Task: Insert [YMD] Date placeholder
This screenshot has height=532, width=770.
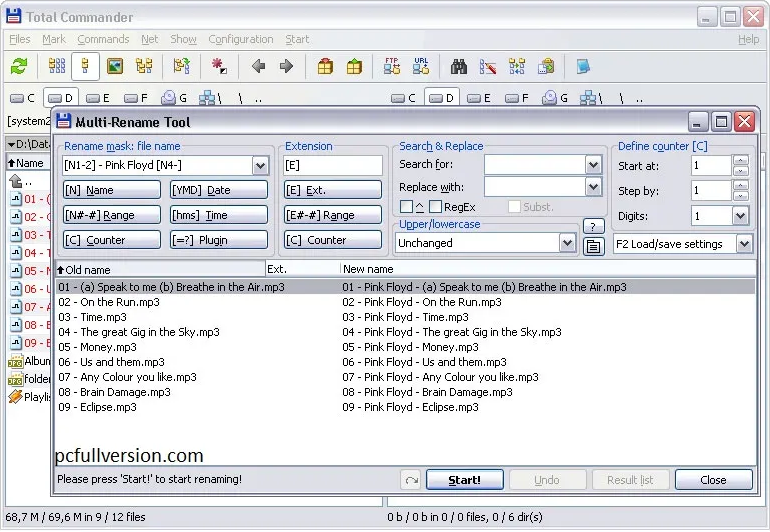Action: [219, 190]
